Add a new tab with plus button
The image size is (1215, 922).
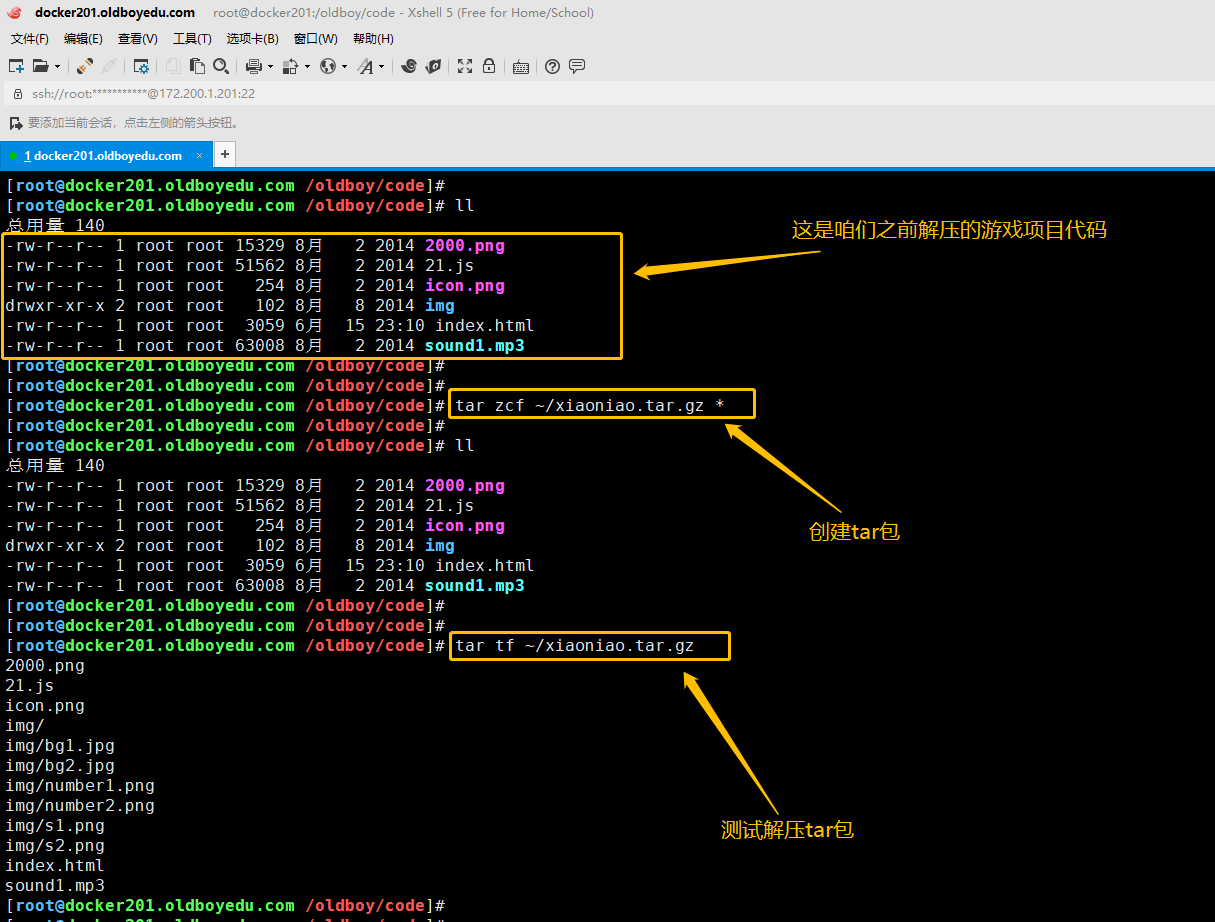tap(225, 155)
